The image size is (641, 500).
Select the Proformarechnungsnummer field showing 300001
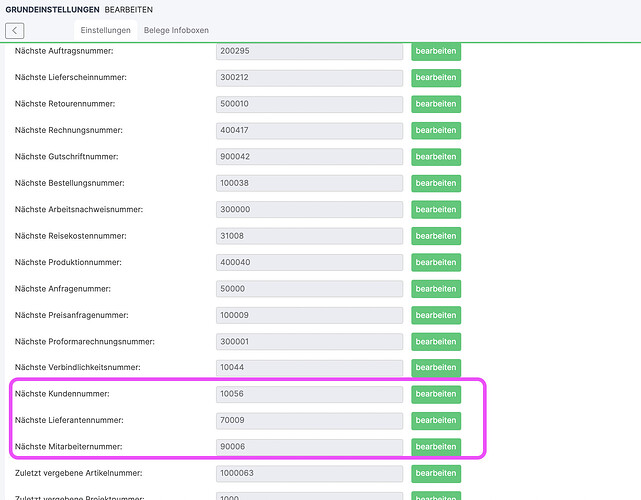coord(309,342)
